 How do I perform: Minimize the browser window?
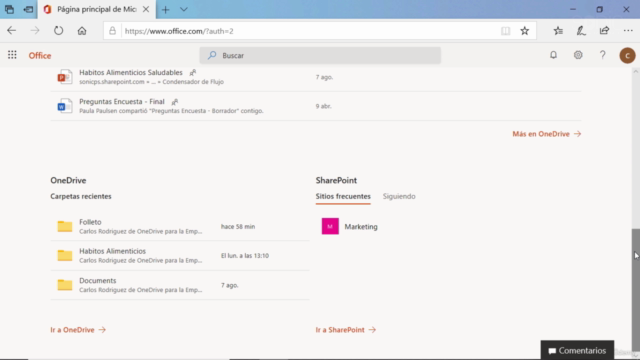click(x=573, y=9)
